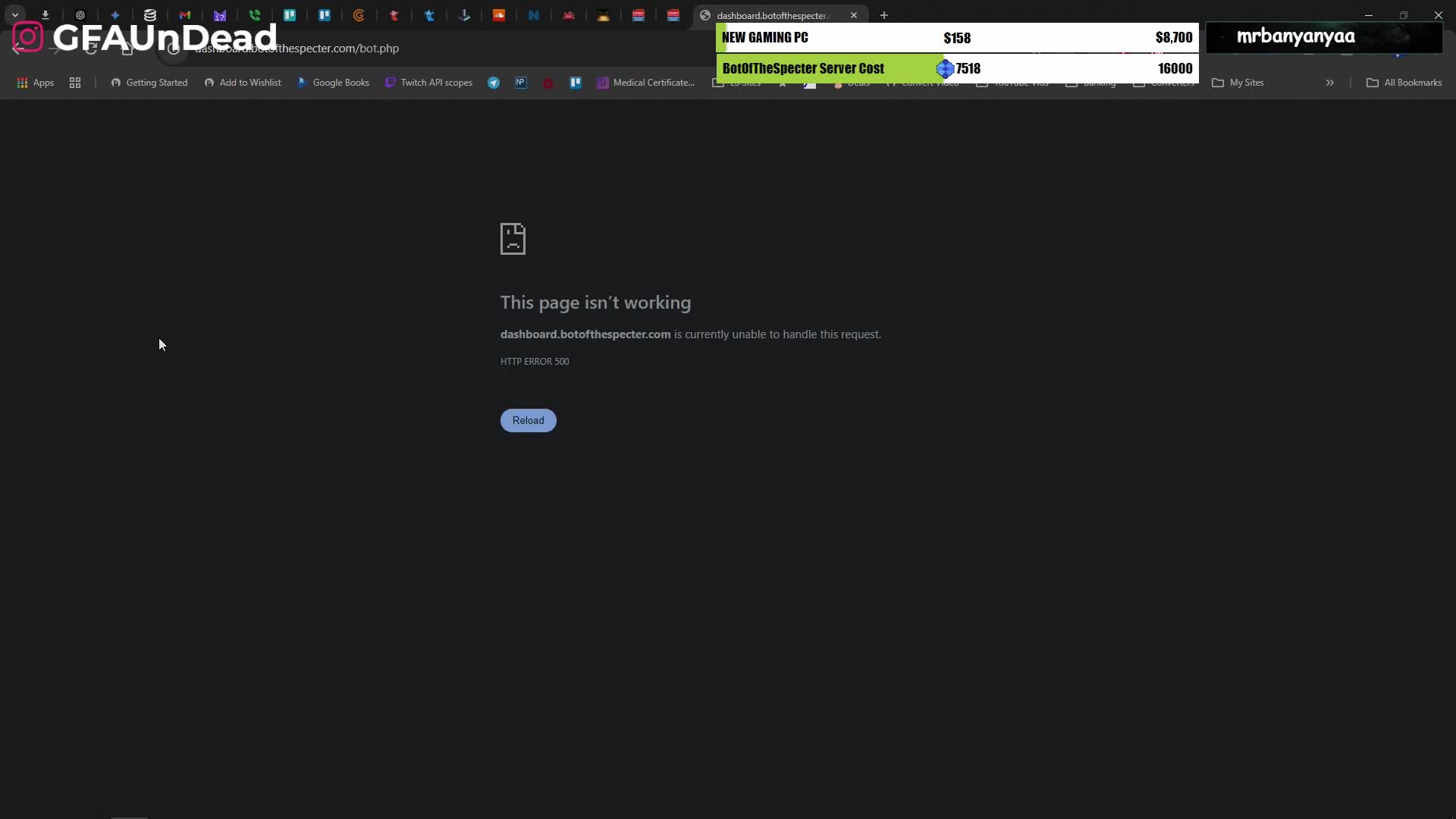
Task: Open the Telegram bookmark icon
Action: 494,83
